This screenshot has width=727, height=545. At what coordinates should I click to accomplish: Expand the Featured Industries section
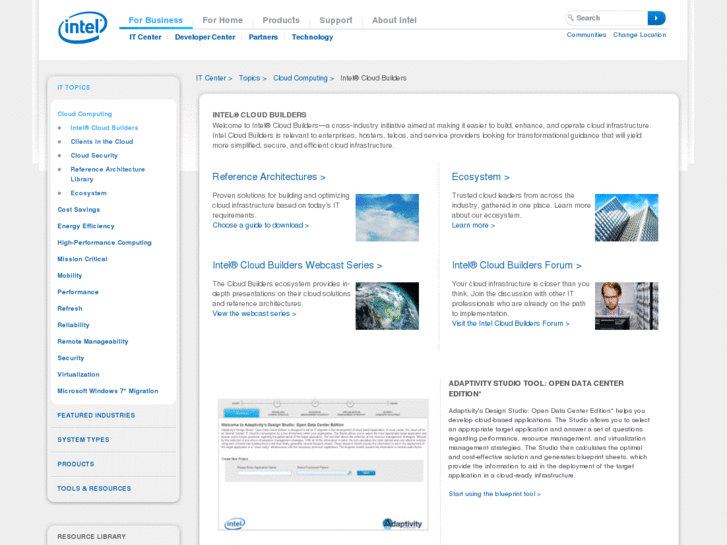coord(96,416)
